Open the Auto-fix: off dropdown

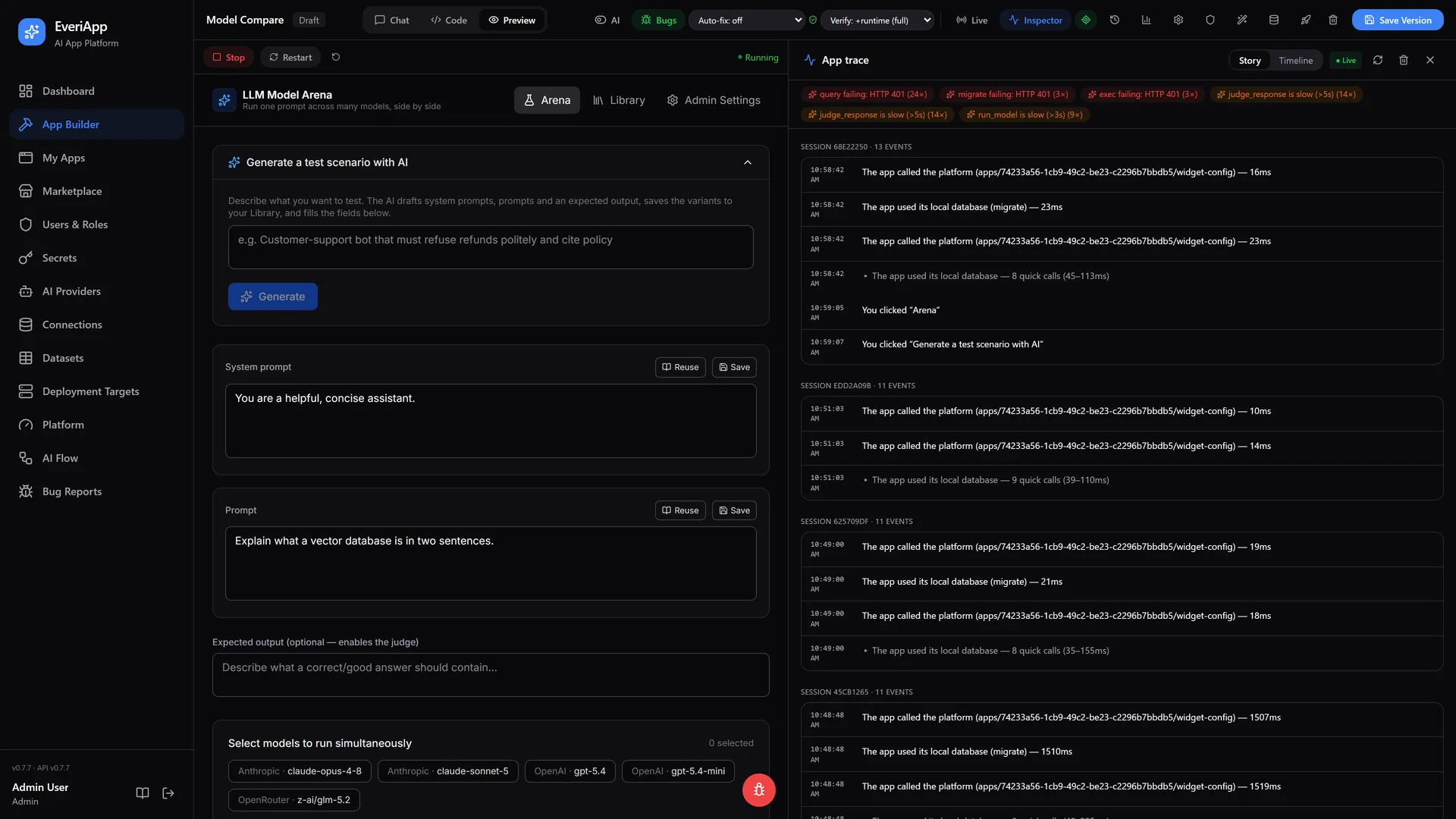(x=747, y=20)
